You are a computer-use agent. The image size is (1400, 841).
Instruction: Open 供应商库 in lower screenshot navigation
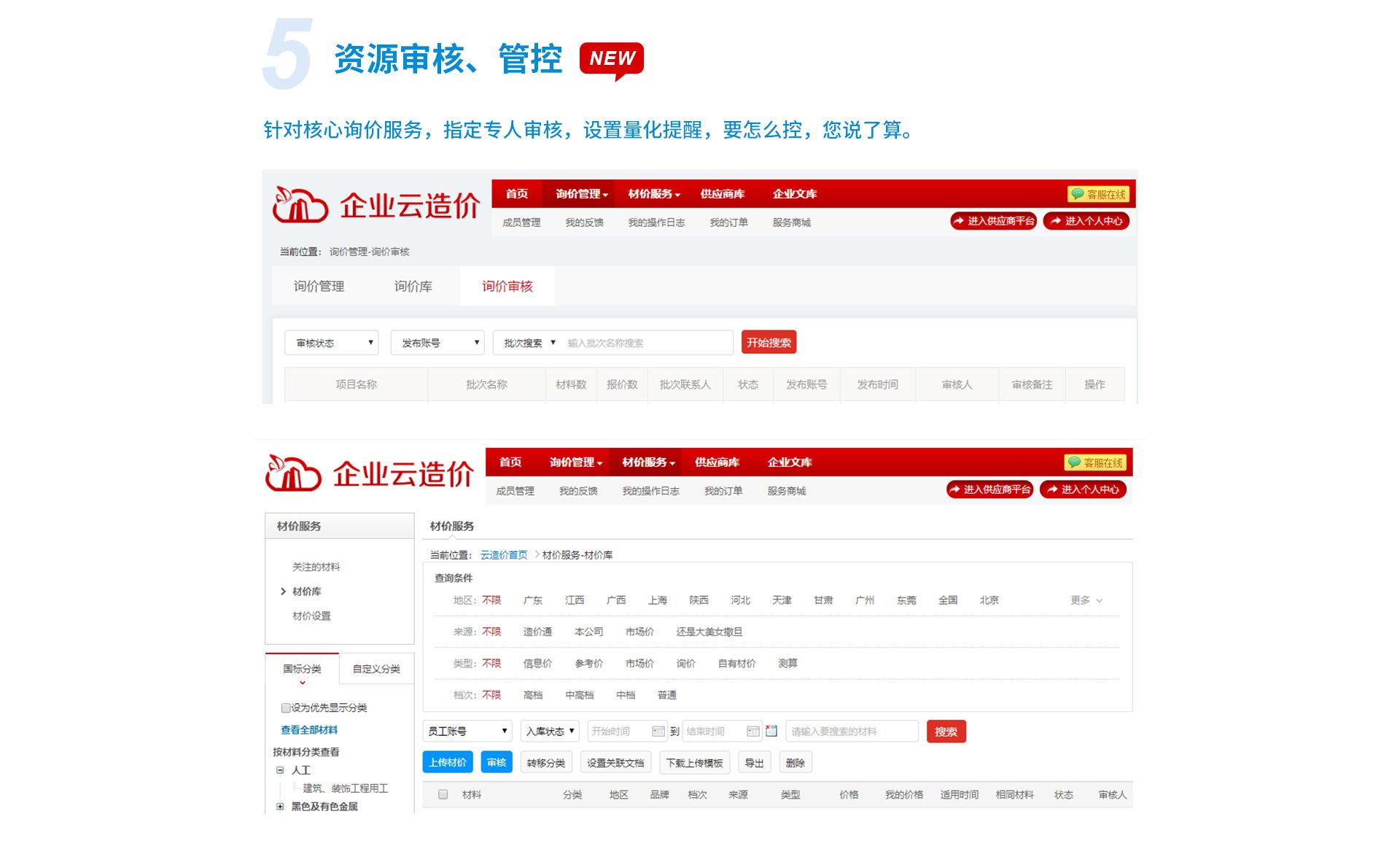click(717, 462)
